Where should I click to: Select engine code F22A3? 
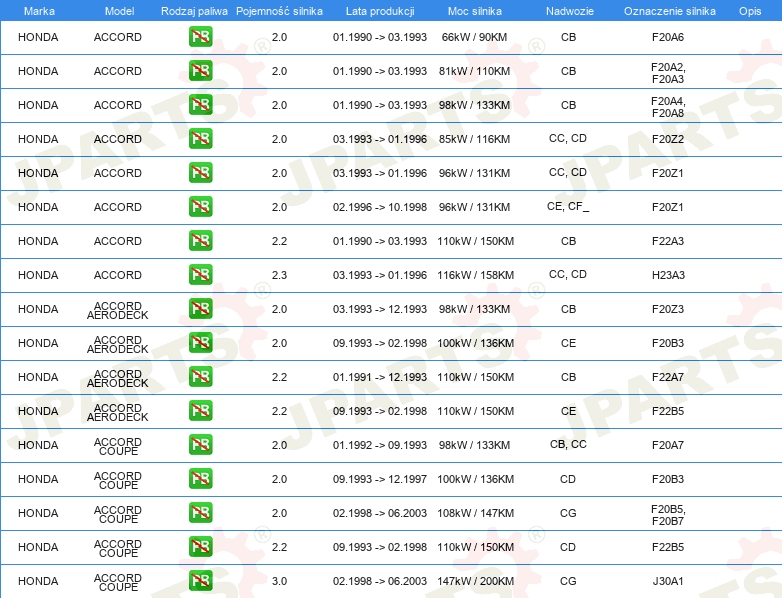pyautogui.click(x=668, y=241)
